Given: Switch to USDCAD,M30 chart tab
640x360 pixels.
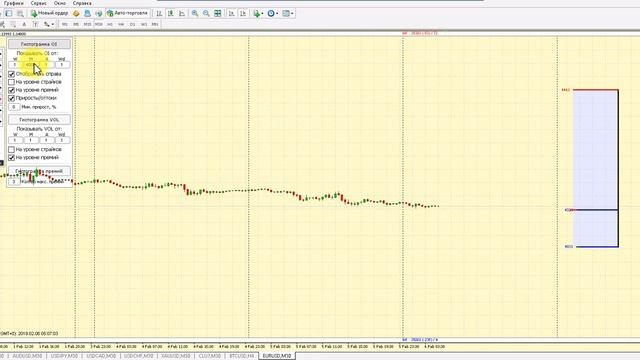Looking at the screenshot, I should 101,356.
